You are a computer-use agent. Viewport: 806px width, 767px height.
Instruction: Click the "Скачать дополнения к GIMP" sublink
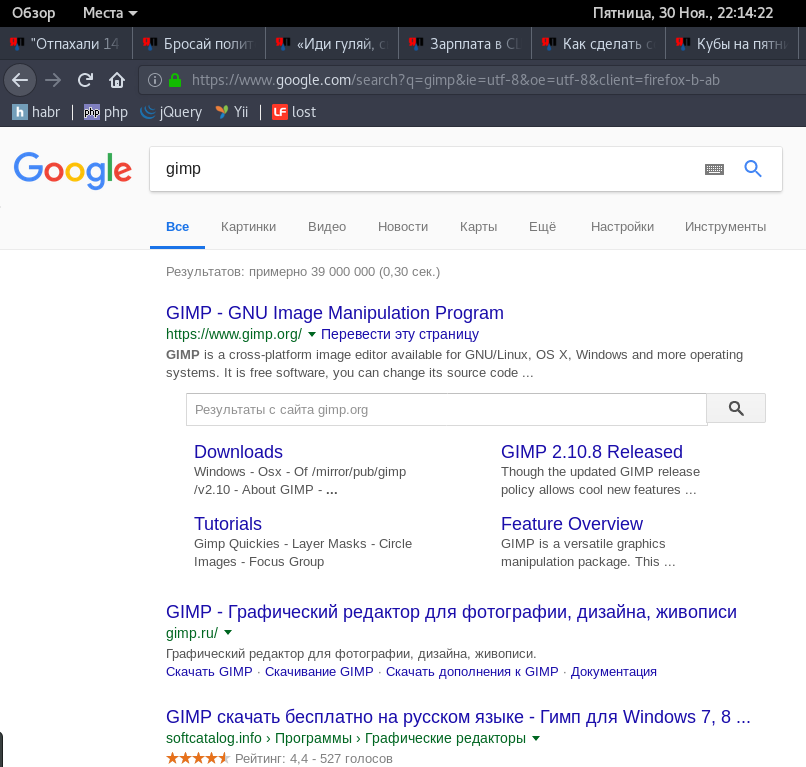472,671
